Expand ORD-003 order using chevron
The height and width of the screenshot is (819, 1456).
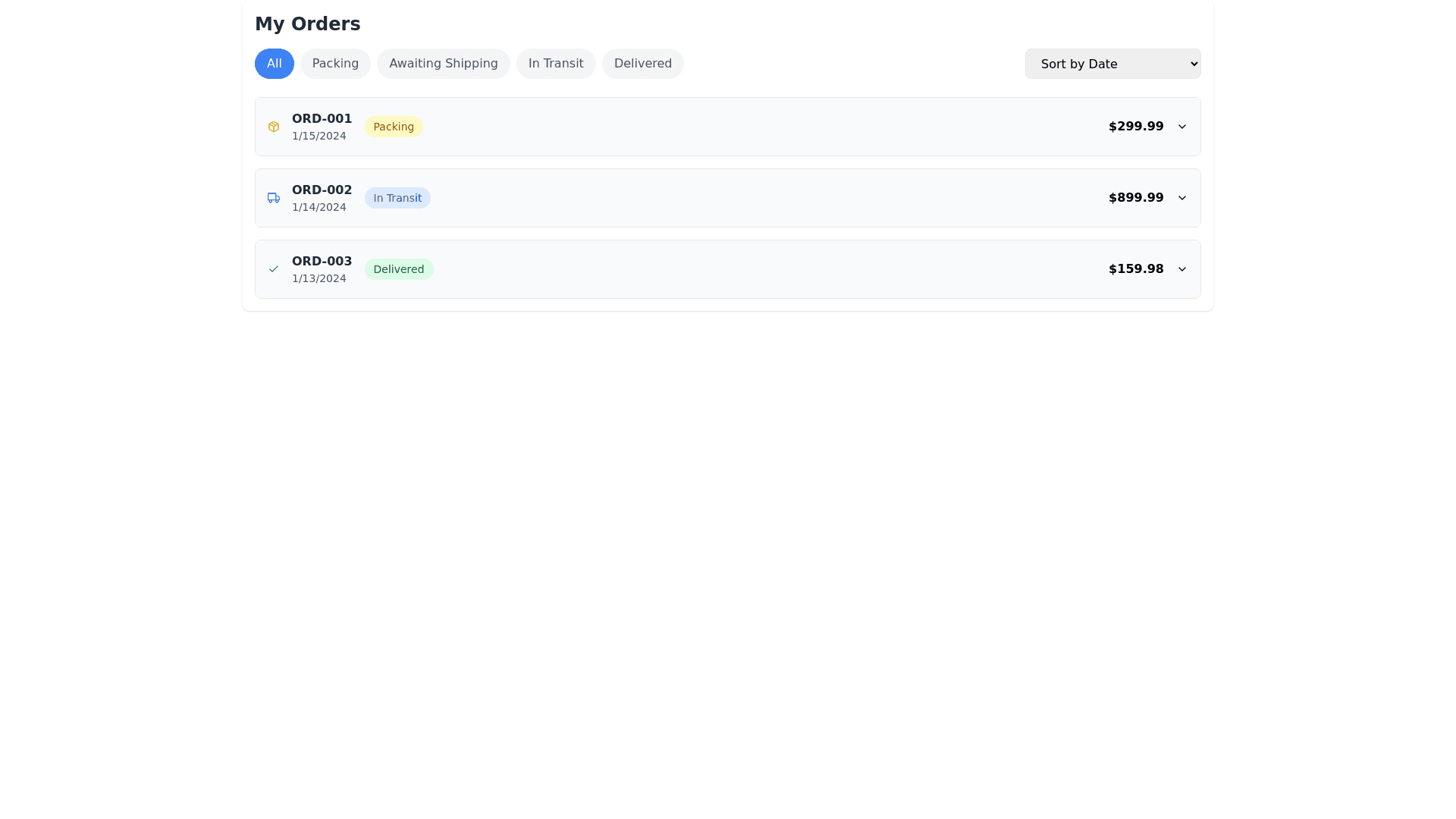pos(1181,269)
